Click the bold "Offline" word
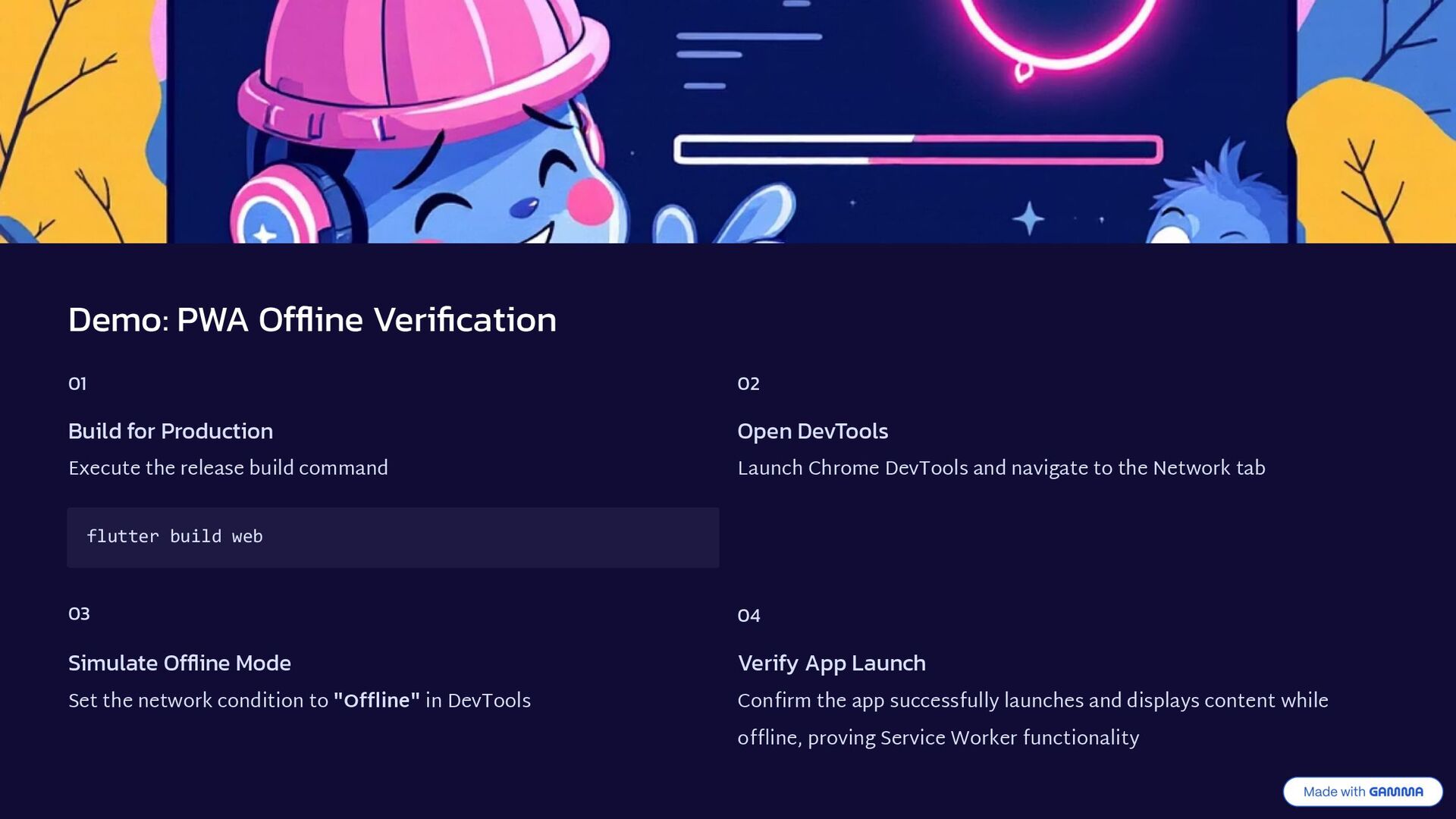Screen dimensions: 1456x819 (x=376, y=701)
